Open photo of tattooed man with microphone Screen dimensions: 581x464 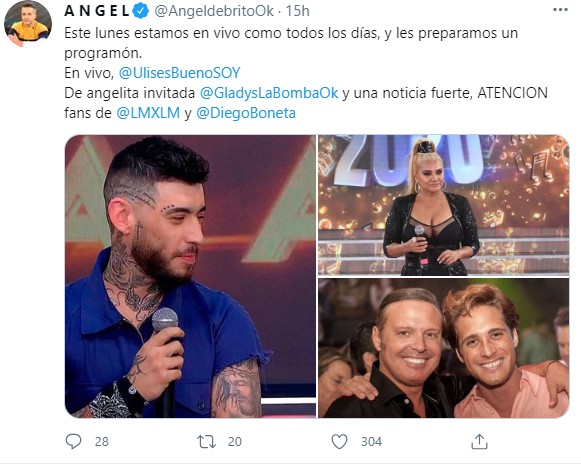(190, 276)
